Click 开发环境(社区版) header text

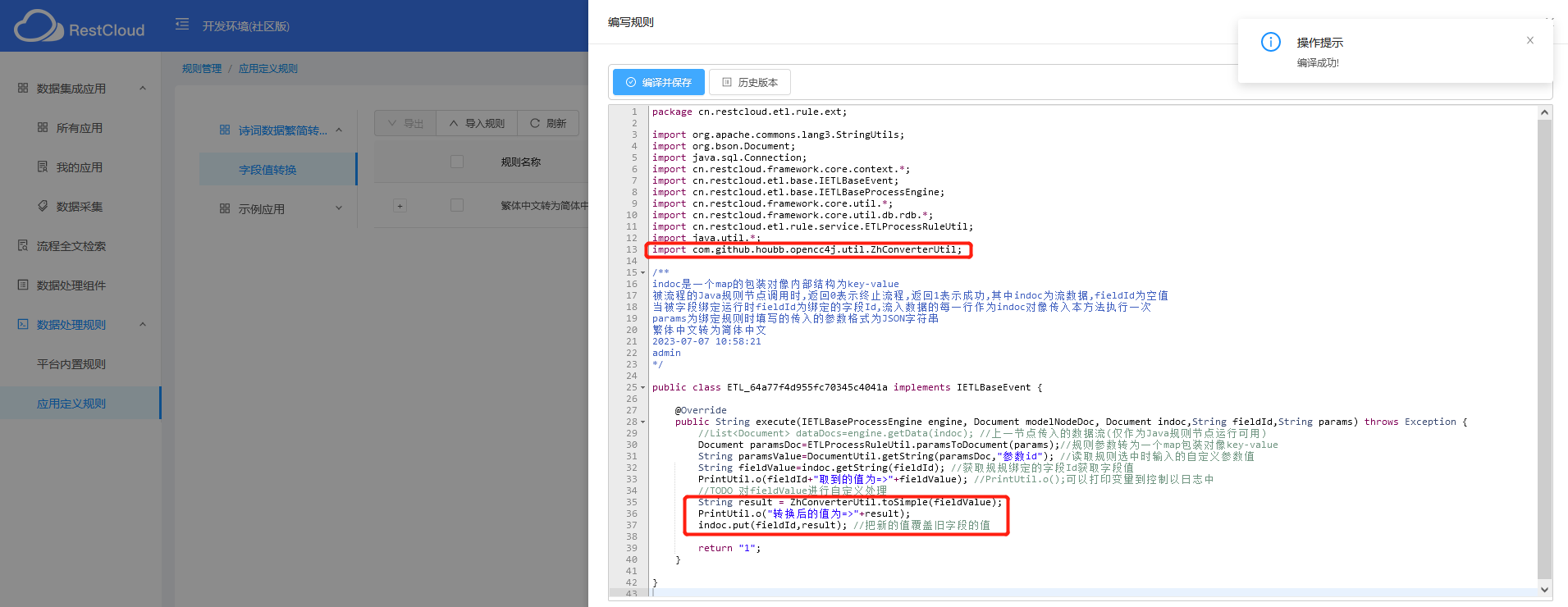pyautogui.click(x=246, y=26)
